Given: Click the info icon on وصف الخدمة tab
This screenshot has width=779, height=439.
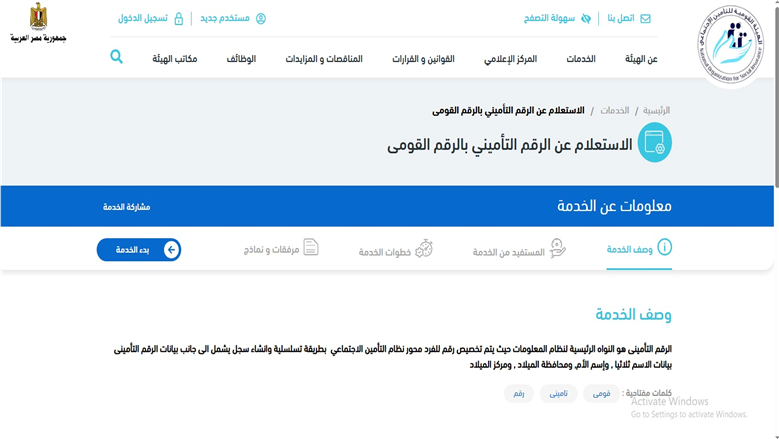Looking at the screenshot, I should tap(664, 247).
